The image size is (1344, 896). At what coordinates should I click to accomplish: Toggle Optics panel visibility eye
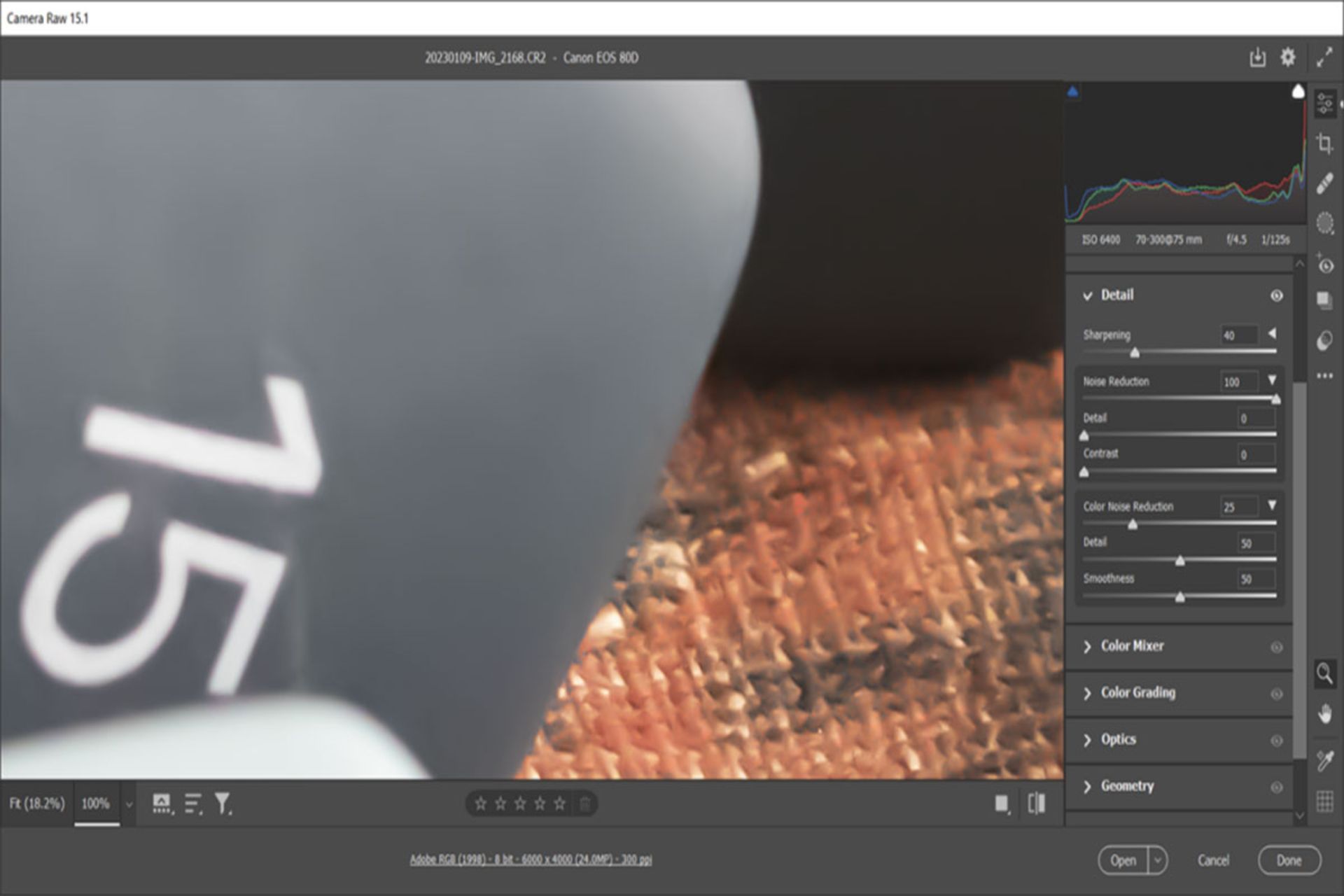point(1276,740)
